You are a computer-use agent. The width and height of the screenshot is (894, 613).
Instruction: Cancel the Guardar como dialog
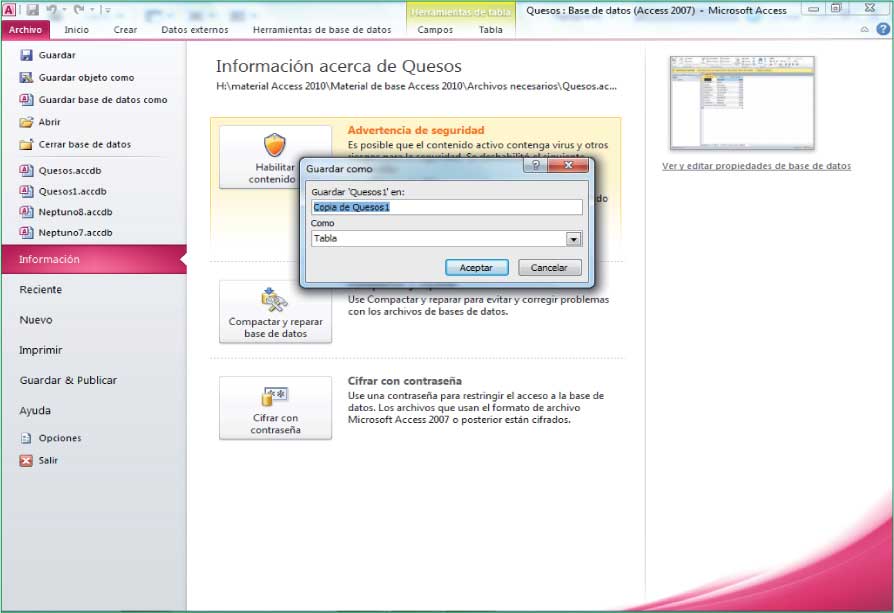548,267
